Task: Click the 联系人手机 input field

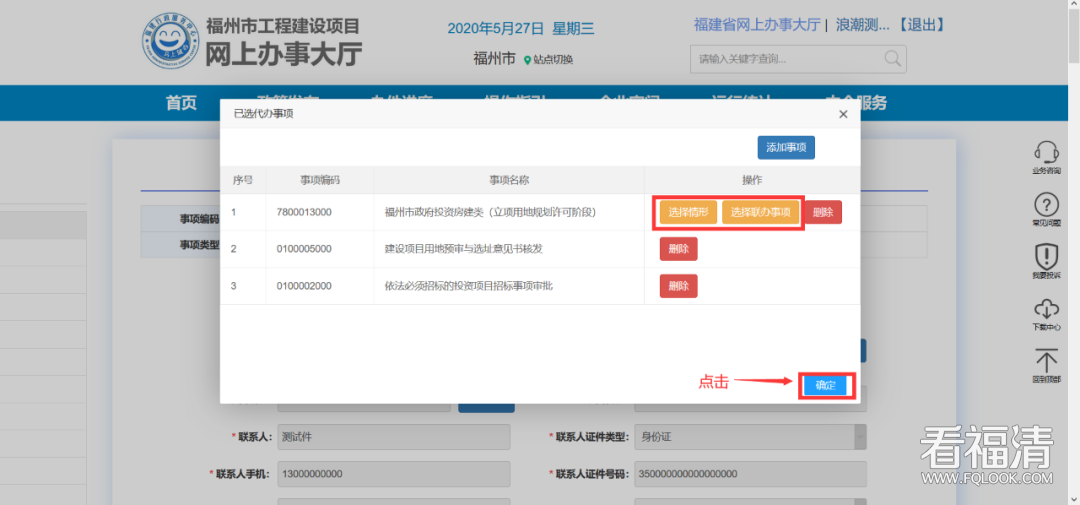Action: (394, 474)
